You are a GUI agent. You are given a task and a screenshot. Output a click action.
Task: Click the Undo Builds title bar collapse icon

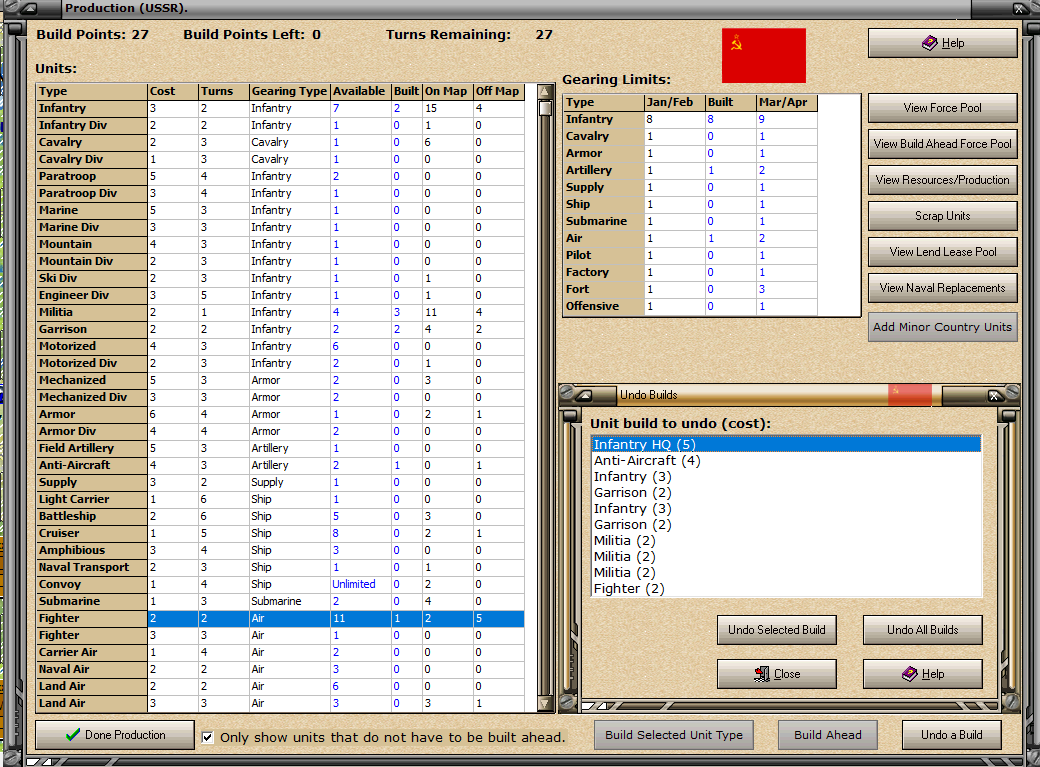[584, 395]
